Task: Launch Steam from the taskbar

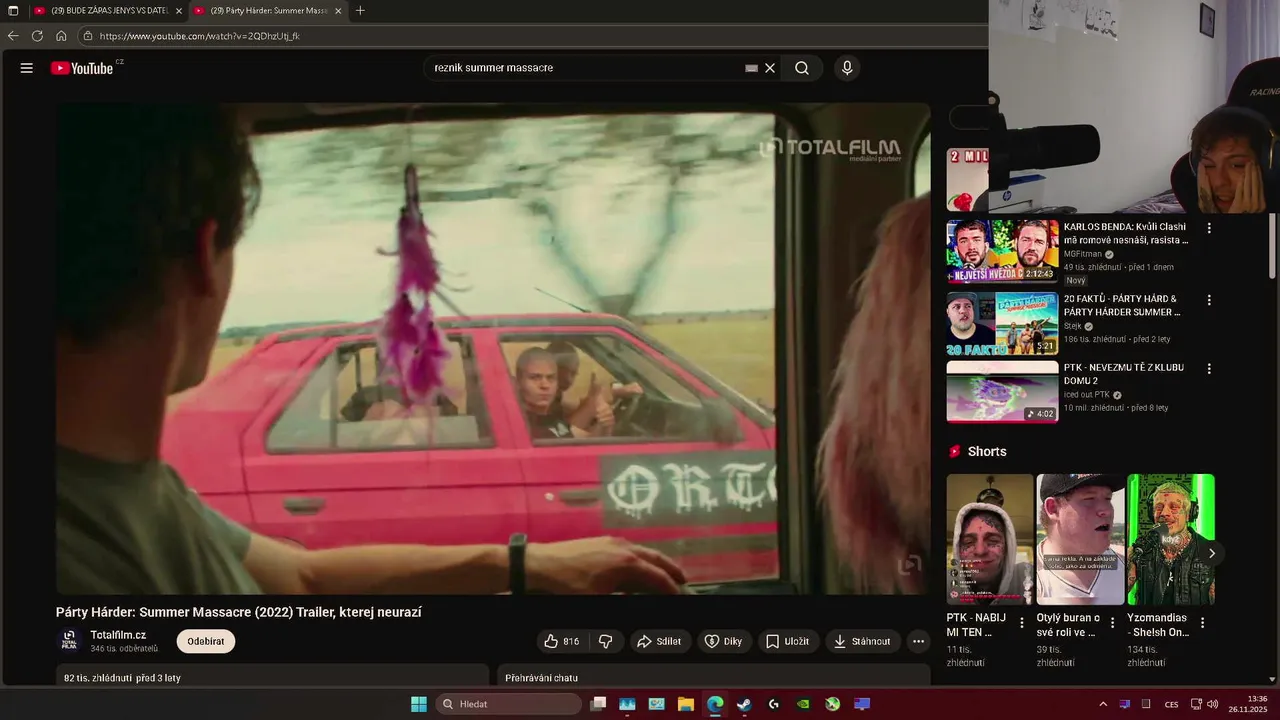Action: tap(744, 704)
